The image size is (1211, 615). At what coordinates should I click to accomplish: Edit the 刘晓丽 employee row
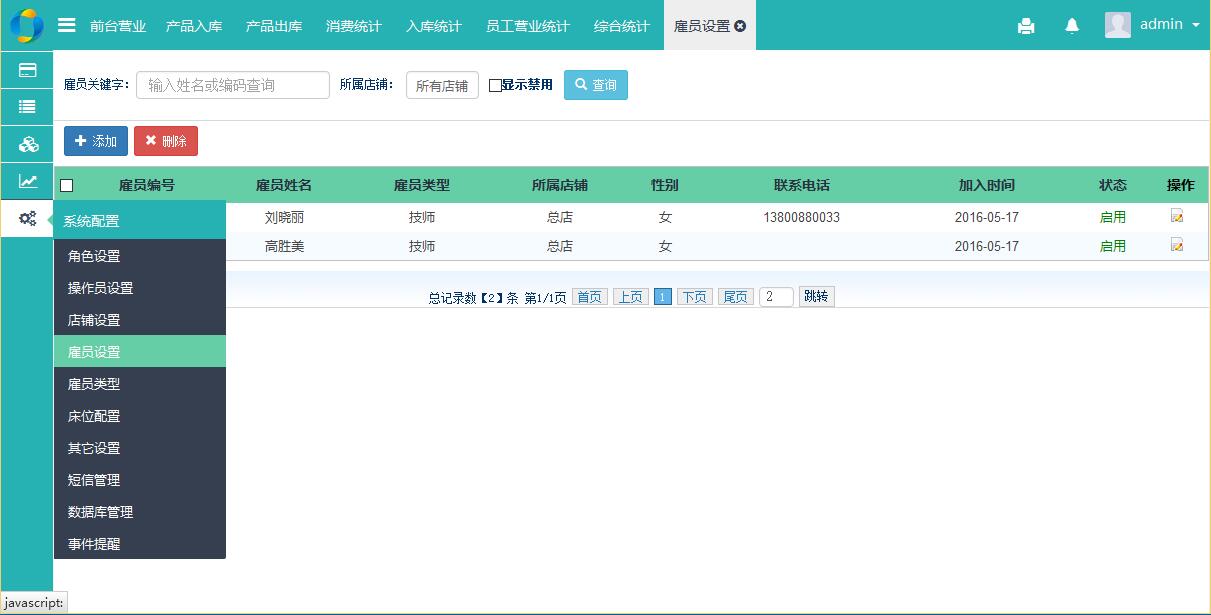(x=1177, y=216)
